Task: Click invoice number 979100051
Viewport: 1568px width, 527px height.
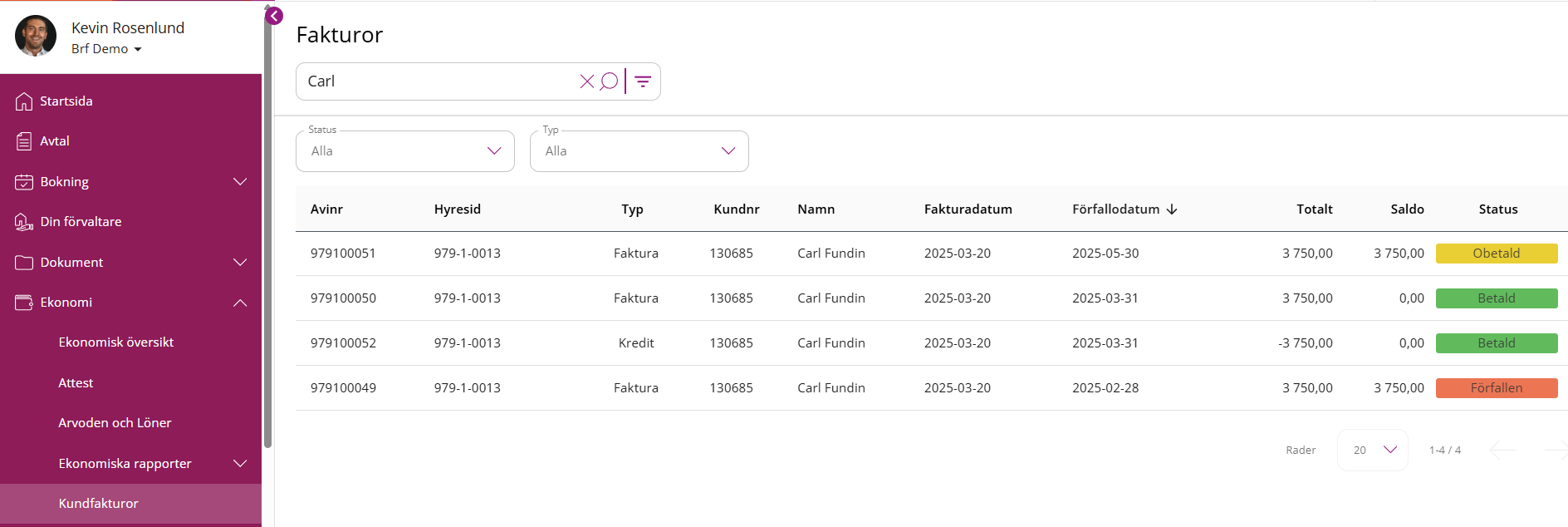Action: (x=343, y=254)
